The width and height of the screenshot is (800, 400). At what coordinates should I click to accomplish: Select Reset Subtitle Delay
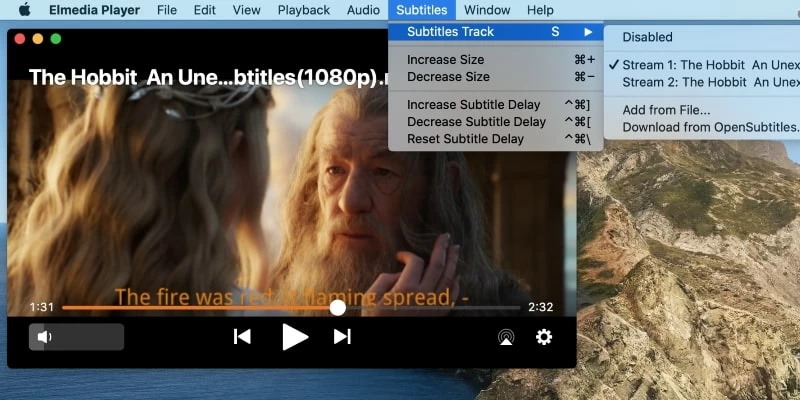495,139
